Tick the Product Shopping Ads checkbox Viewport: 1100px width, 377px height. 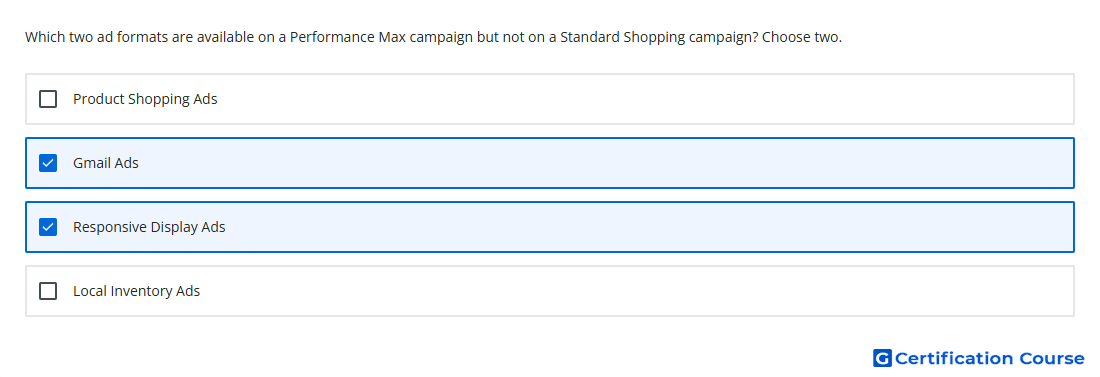point(48,99)
